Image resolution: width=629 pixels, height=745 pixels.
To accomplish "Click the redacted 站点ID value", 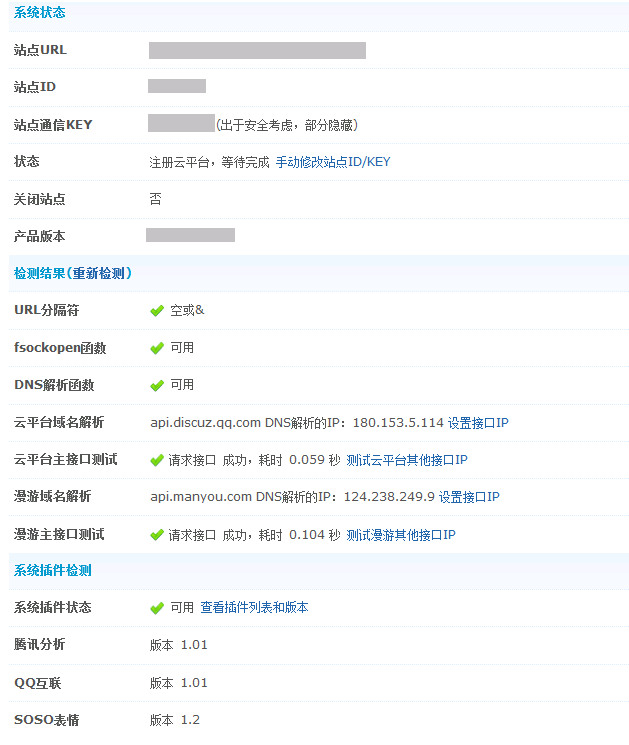I will click(177, 86).
